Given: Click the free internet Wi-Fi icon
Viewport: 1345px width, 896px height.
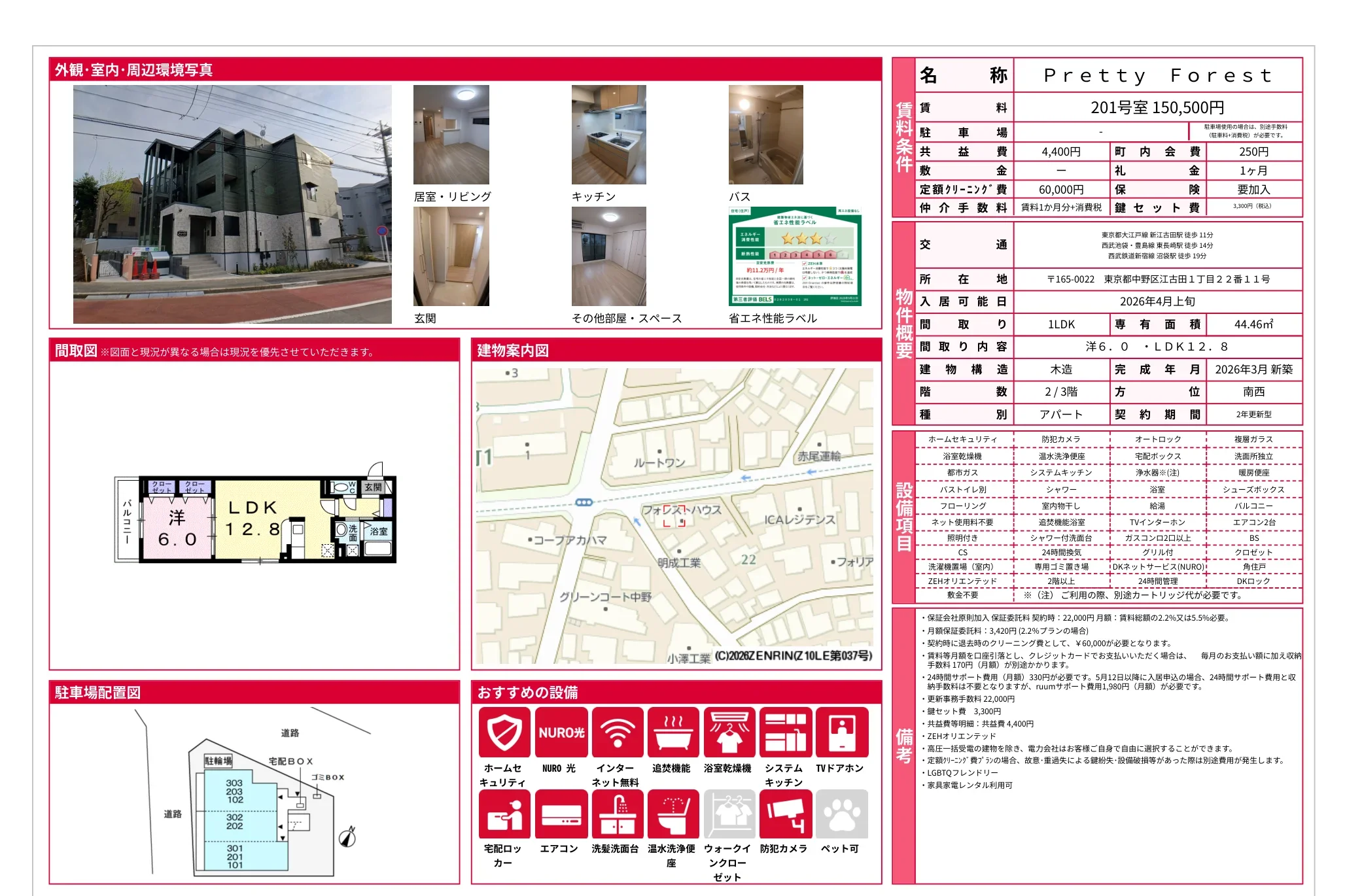Looking at the screenshot, I should pos(617,732).
